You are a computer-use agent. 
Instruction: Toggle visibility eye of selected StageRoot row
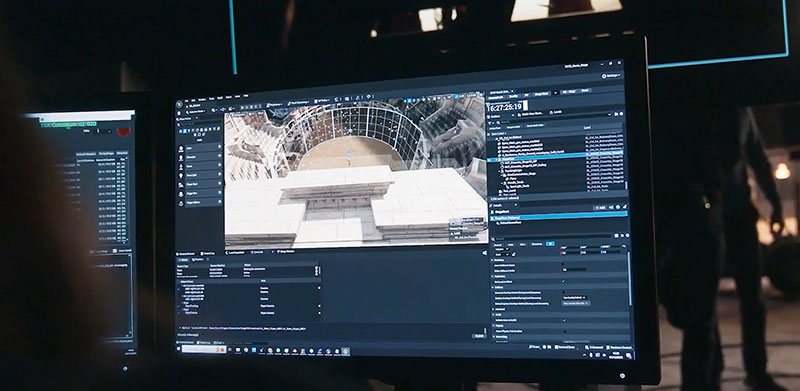click(x=489, y=159)
